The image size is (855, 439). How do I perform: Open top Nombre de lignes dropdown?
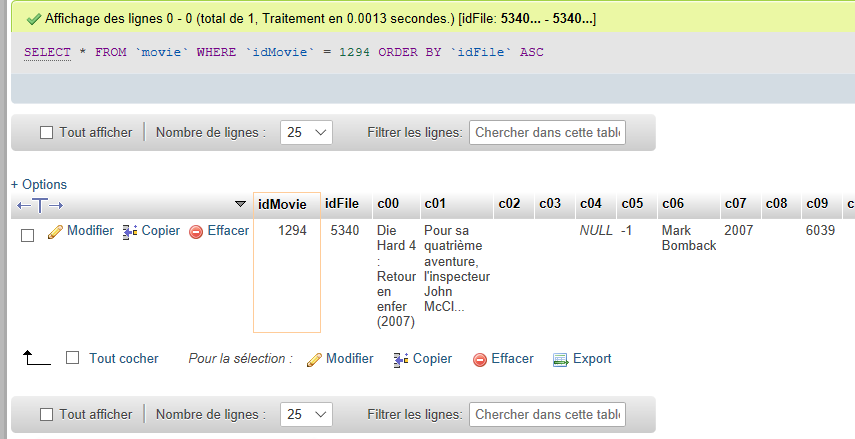(x=306, y=133)
